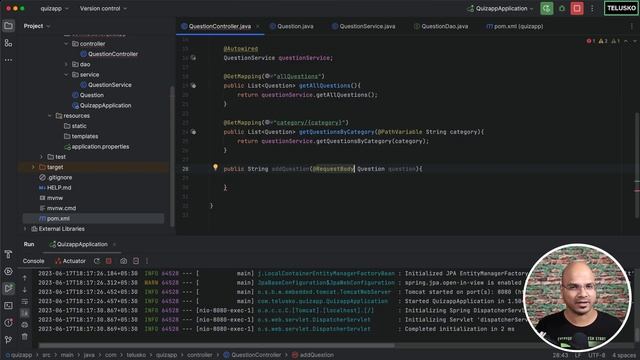Select the Console tab in Run panel
The height and width of the screenshot is (360, 640).
(33, 261)
